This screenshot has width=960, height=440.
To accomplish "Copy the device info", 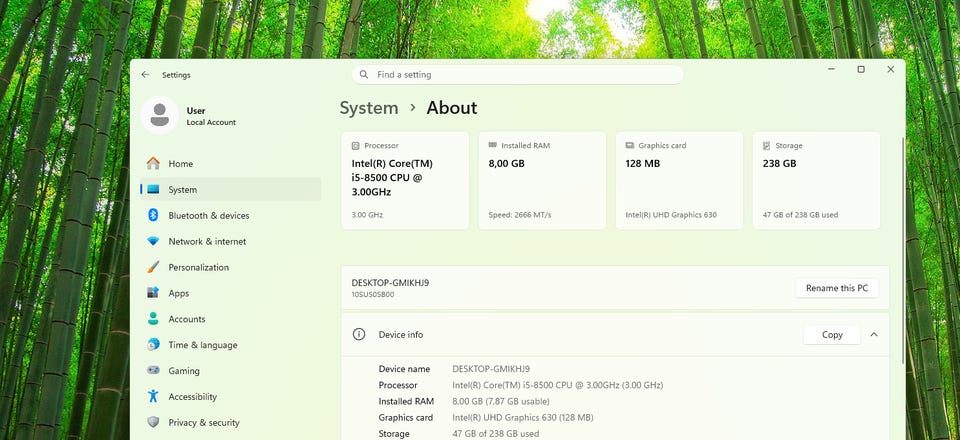I will 832,335.
